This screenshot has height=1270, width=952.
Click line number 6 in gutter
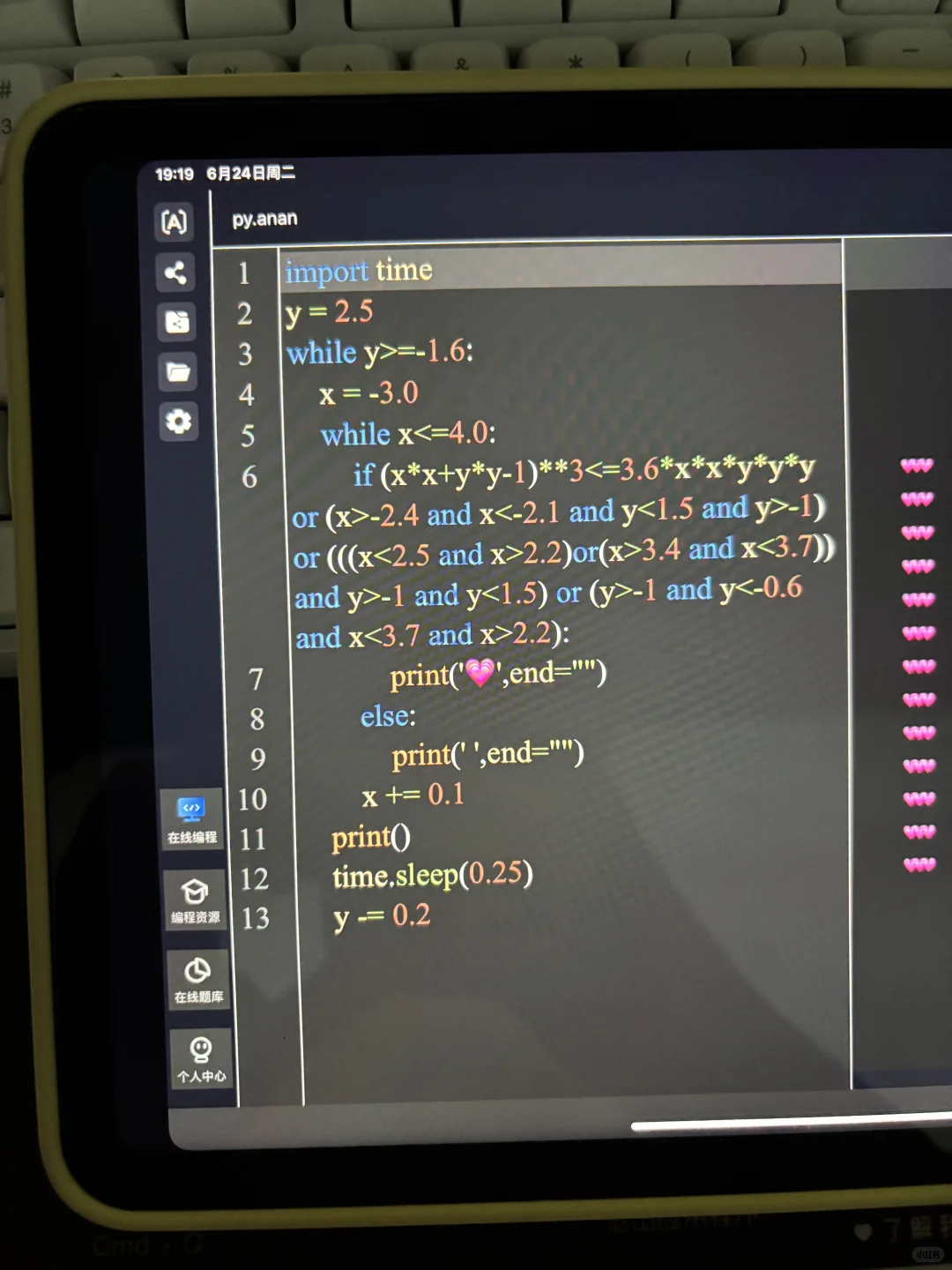(249, 477)
